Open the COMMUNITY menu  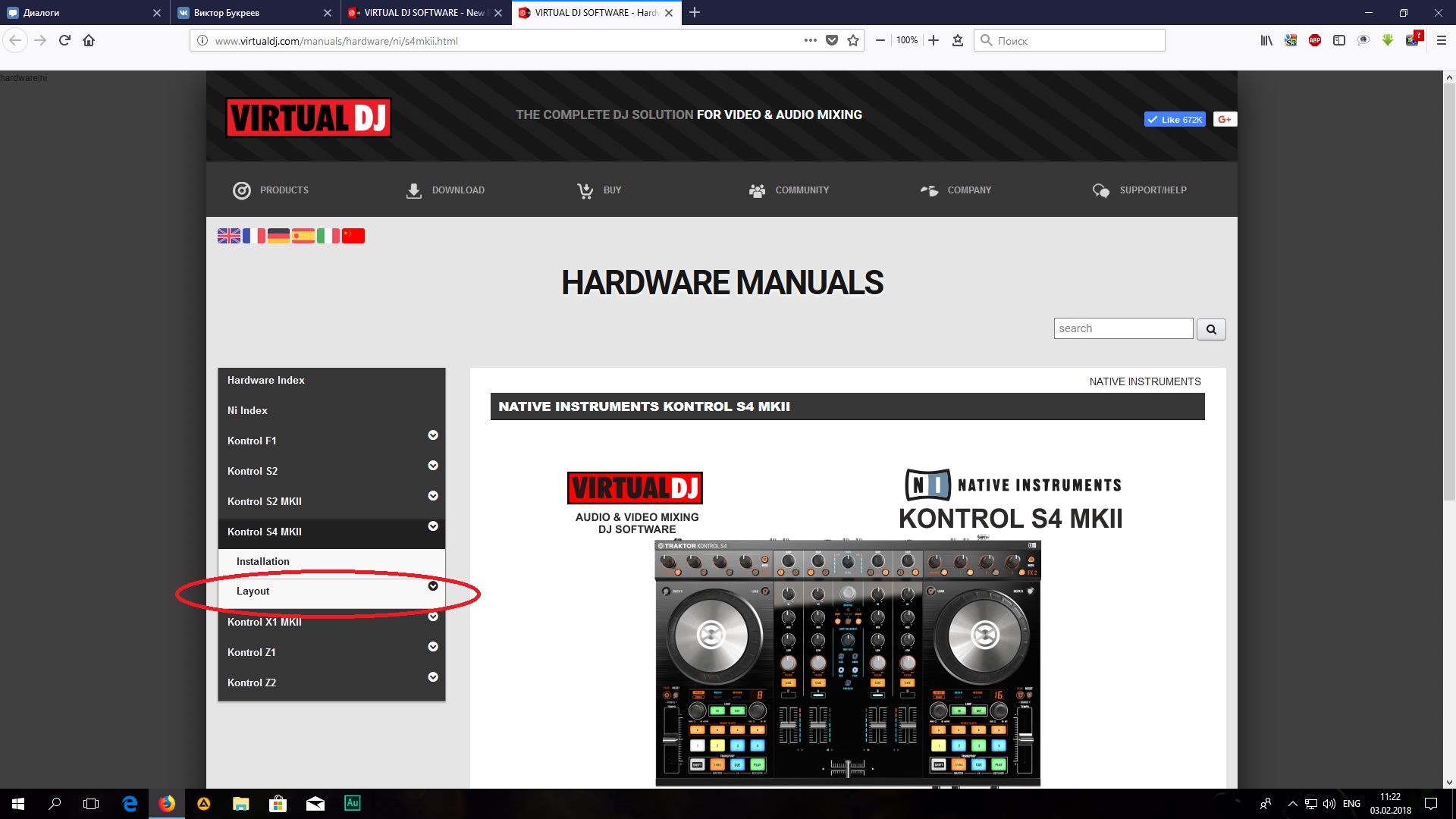(789, 190)
